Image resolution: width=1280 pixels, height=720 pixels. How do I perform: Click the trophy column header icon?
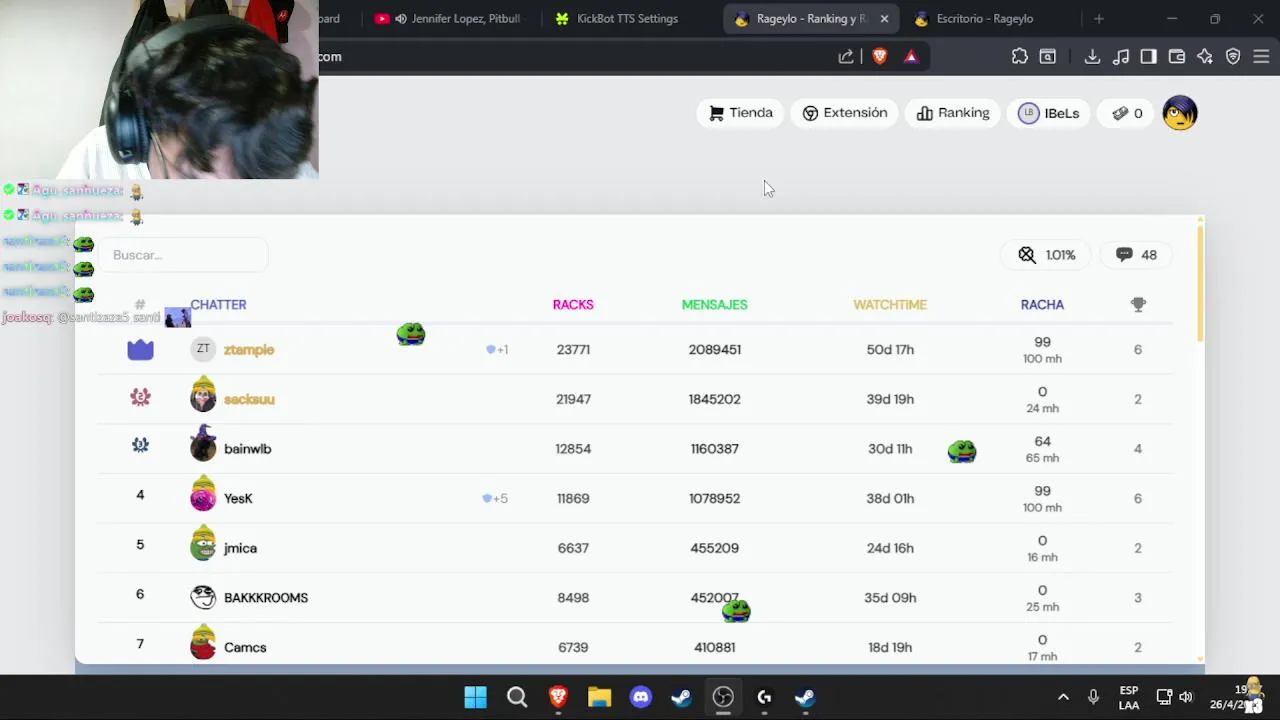point(1138,305)
